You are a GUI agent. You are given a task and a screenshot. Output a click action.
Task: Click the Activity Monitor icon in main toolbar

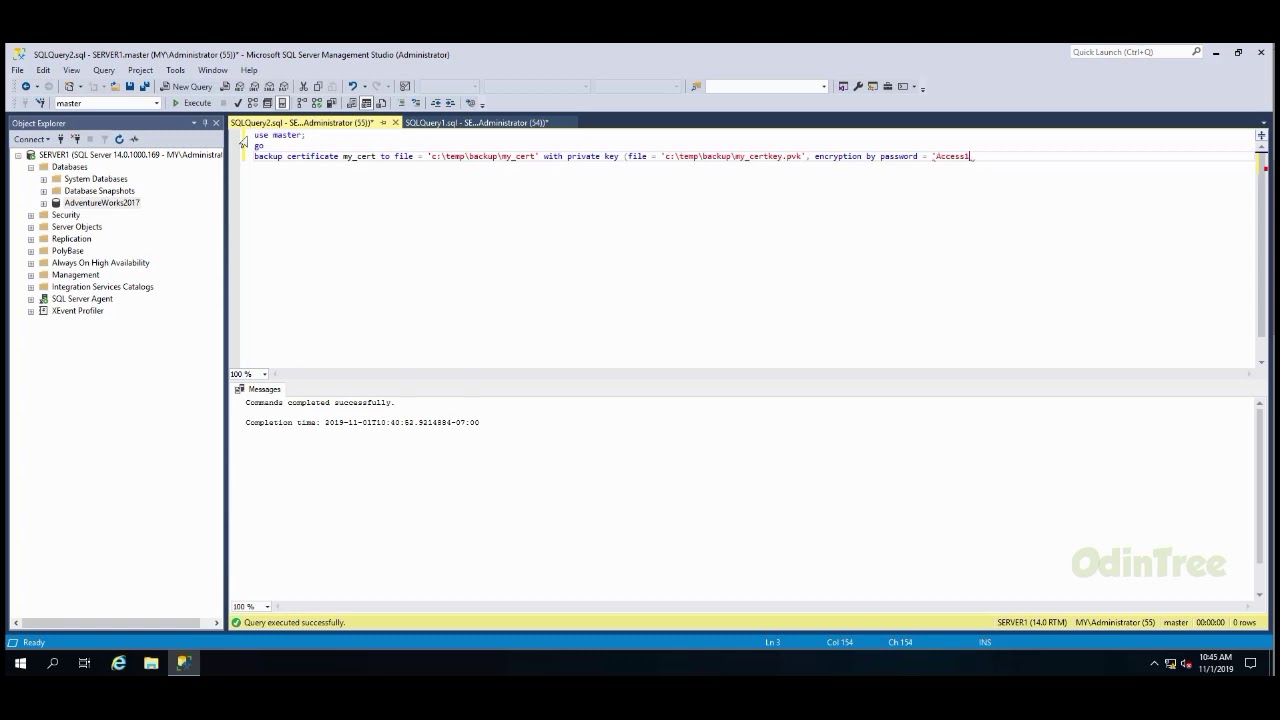click(x=405, y=86)
